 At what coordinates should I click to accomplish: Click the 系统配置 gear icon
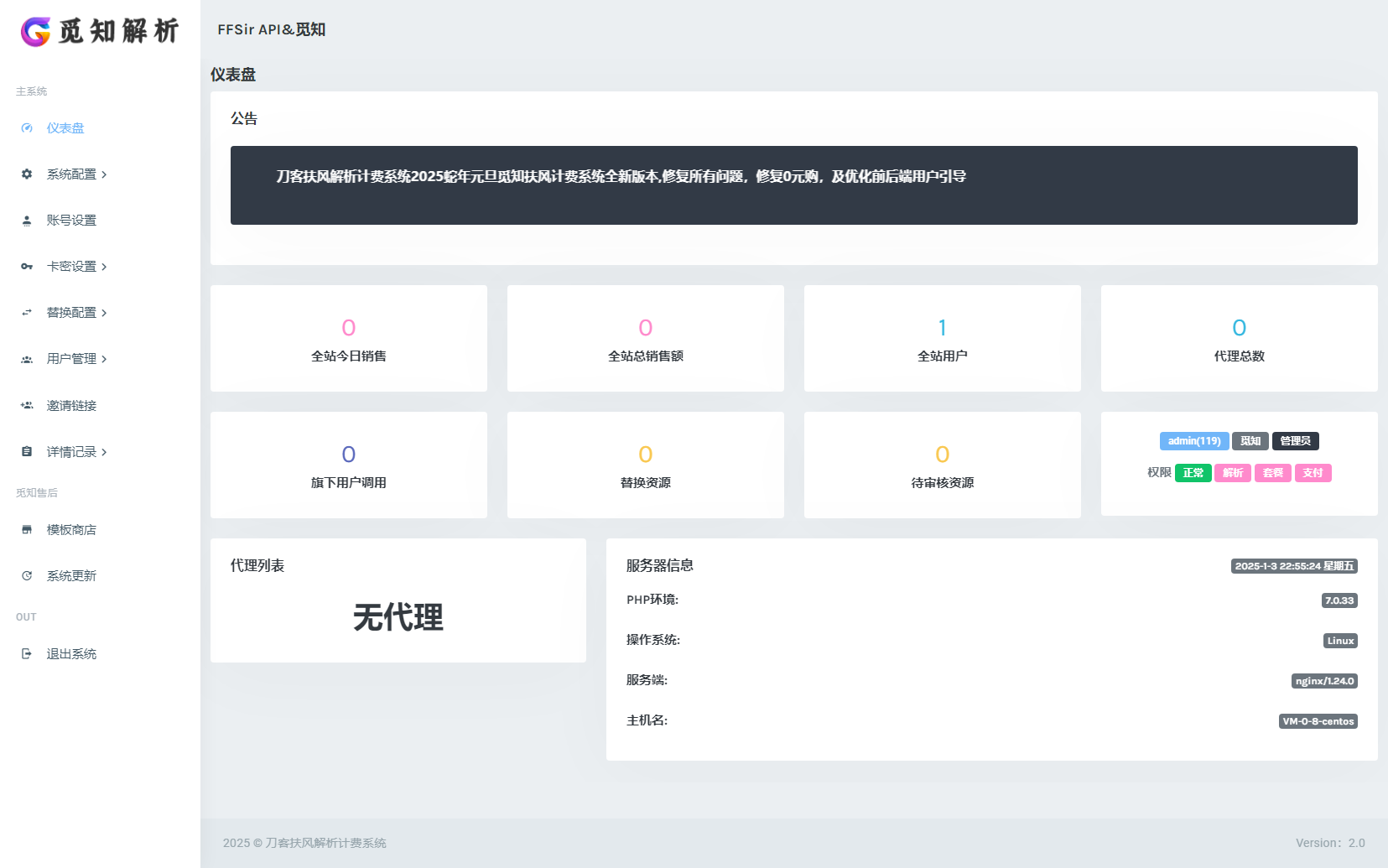tap(26, 174)
